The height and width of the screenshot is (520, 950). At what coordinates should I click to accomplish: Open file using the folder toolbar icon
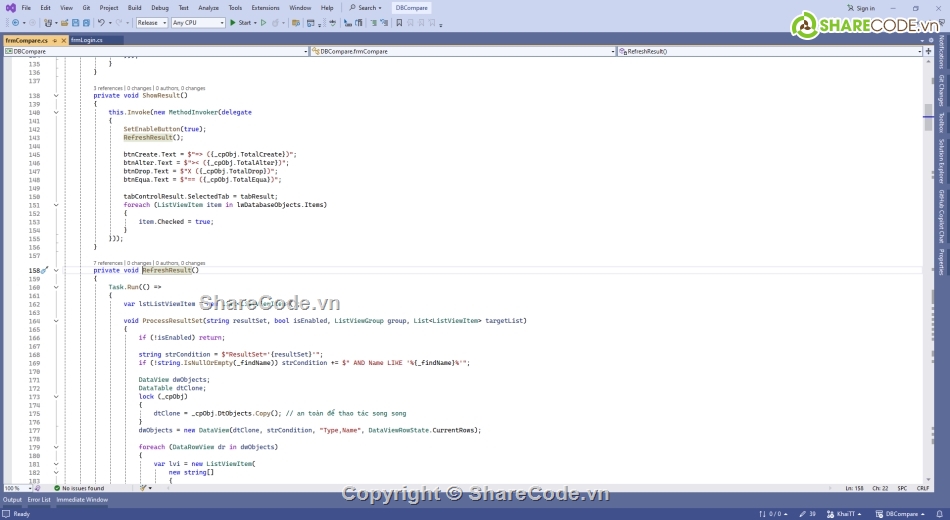(64, 22)
